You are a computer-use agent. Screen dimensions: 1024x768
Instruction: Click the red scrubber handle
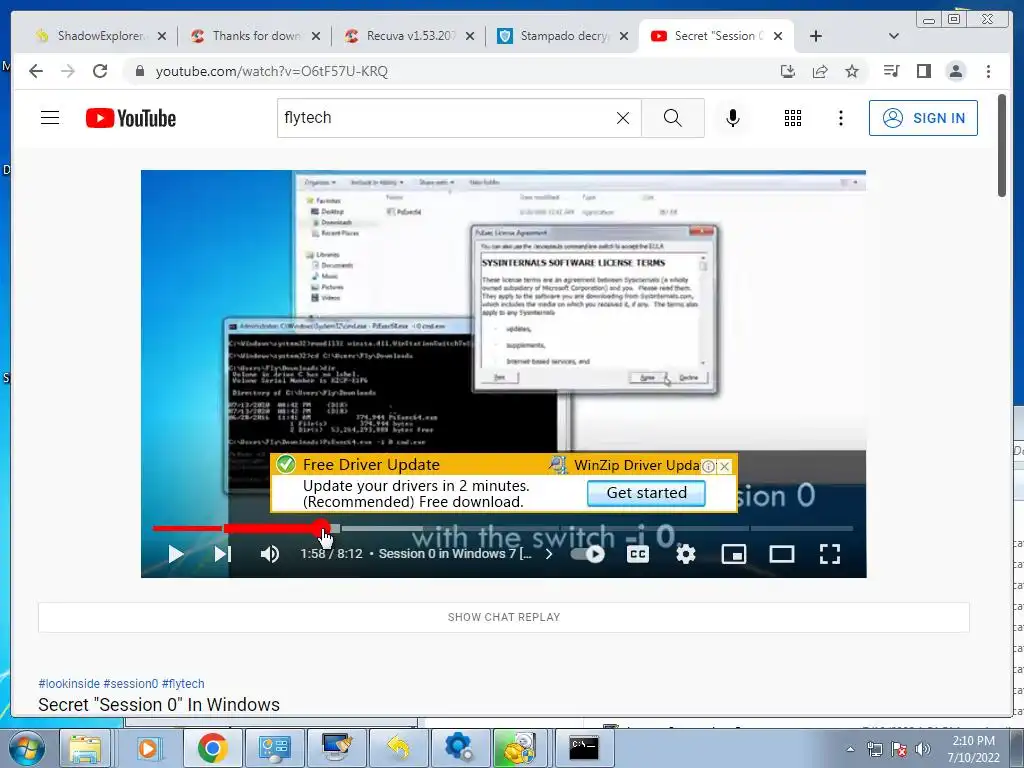[321, 528]
